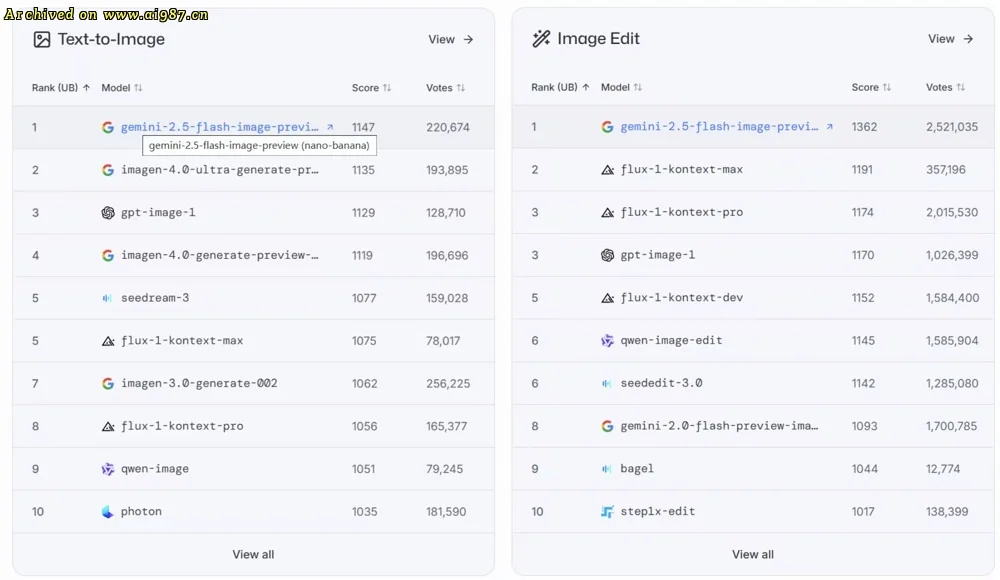Image resolution: width=1000 pixels, height=580 pixels.
Task: Select the seedream-3 model name
Action: coord(155,298)
